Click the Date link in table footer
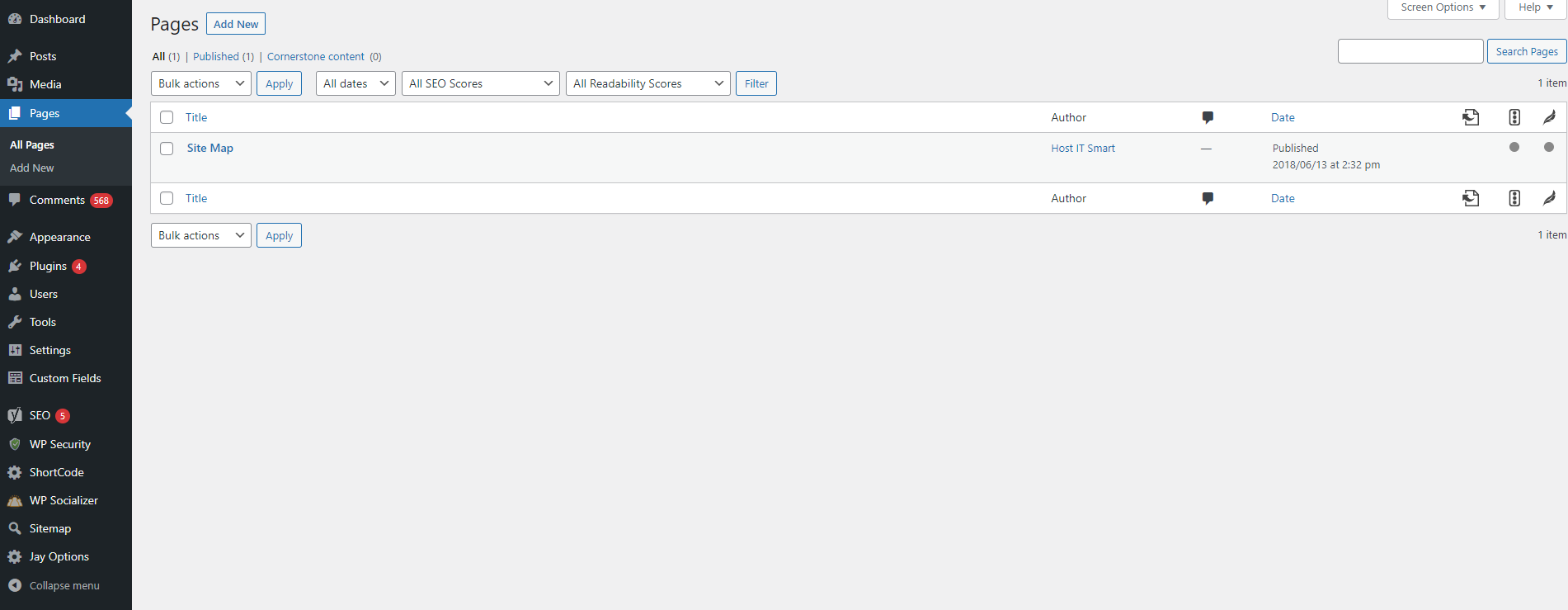This screenshot has height=610, width=1568. [1283, 198]
